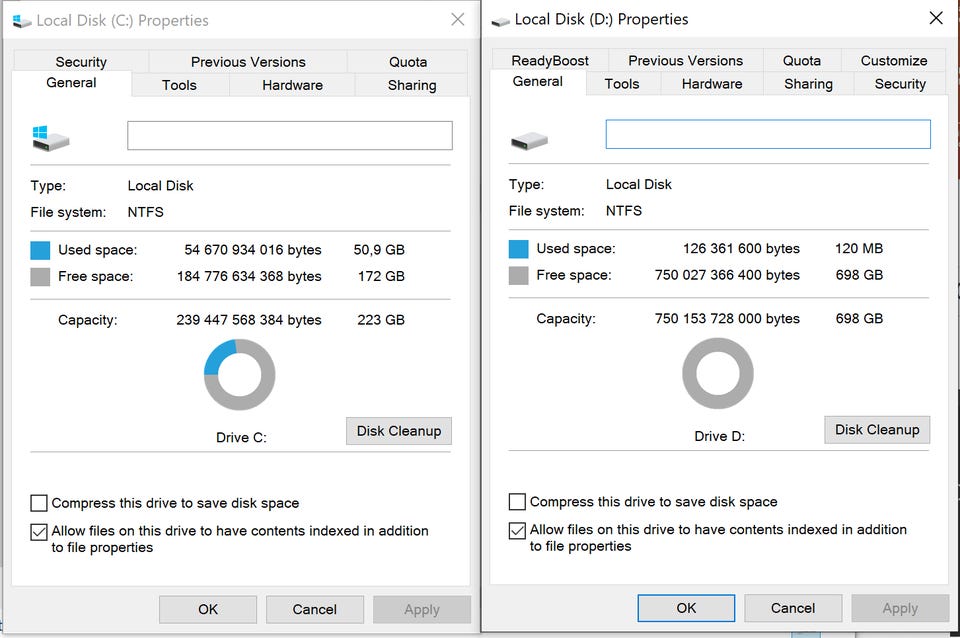The height and width of the screenshot is (638, 960).
Task: Close the Local Disk (C:) Properties window
Action: tap(457, 19)
